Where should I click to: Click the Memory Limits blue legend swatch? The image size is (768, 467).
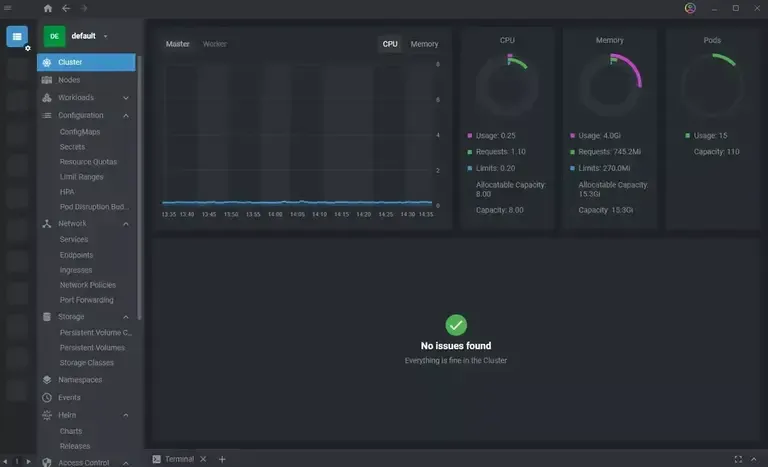pyautogui.click(x=572, y=168)
